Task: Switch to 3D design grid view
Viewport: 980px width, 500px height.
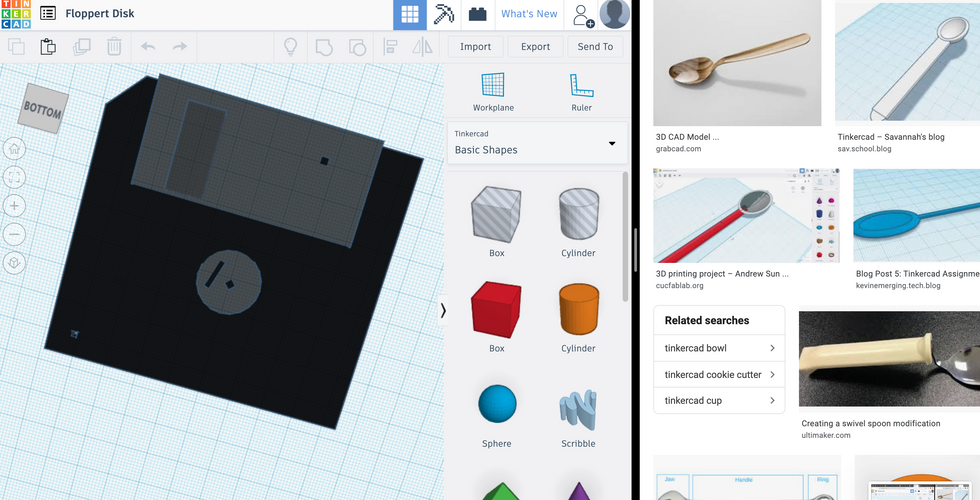Action: (x=410, y=14)
